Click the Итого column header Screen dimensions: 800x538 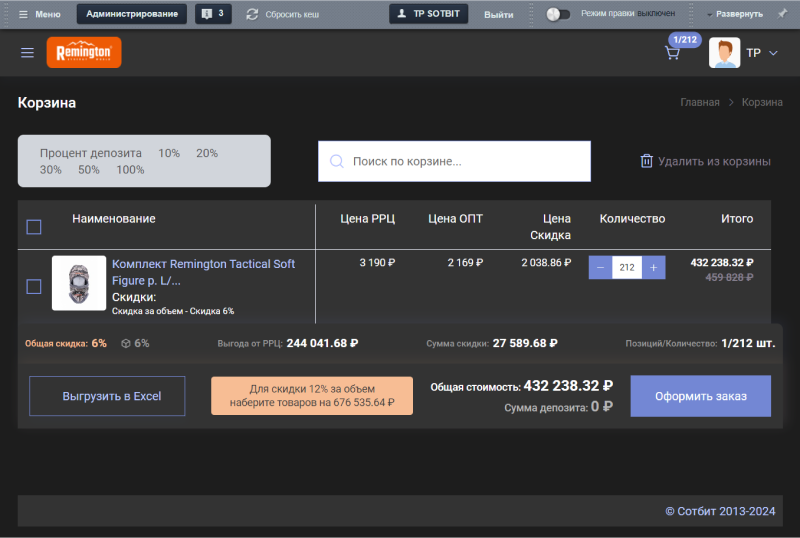(737, 218)
